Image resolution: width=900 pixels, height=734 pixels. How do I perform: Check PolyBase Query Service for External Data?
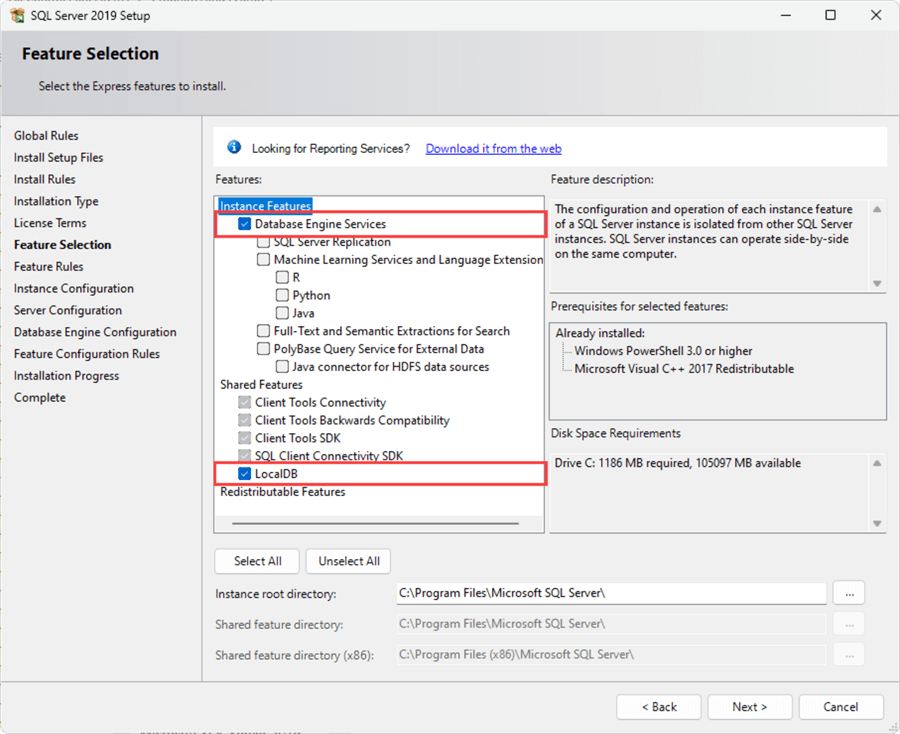(x=263, y=348)
